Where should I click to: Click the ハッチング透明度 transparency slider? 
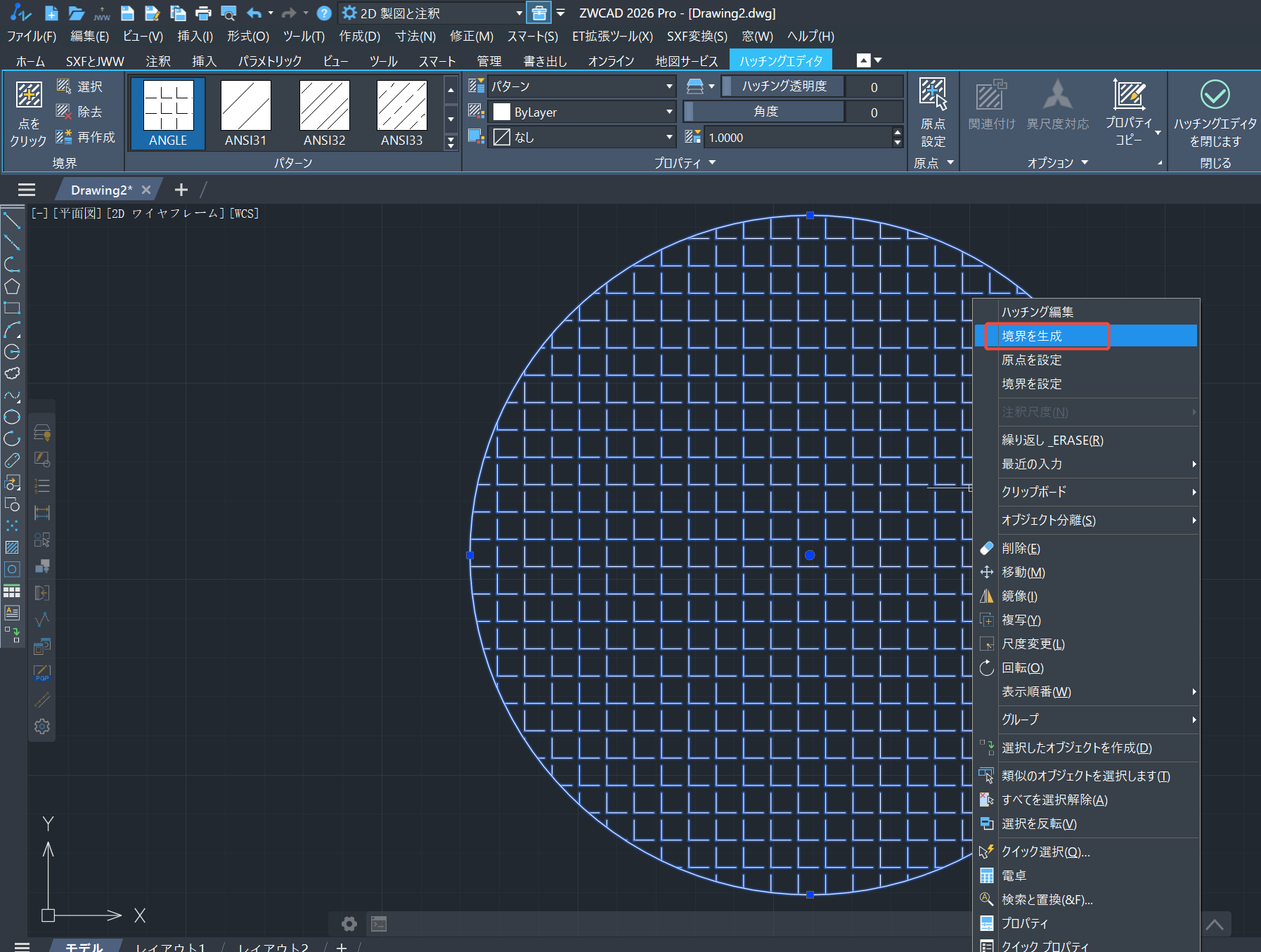(783, 86)
